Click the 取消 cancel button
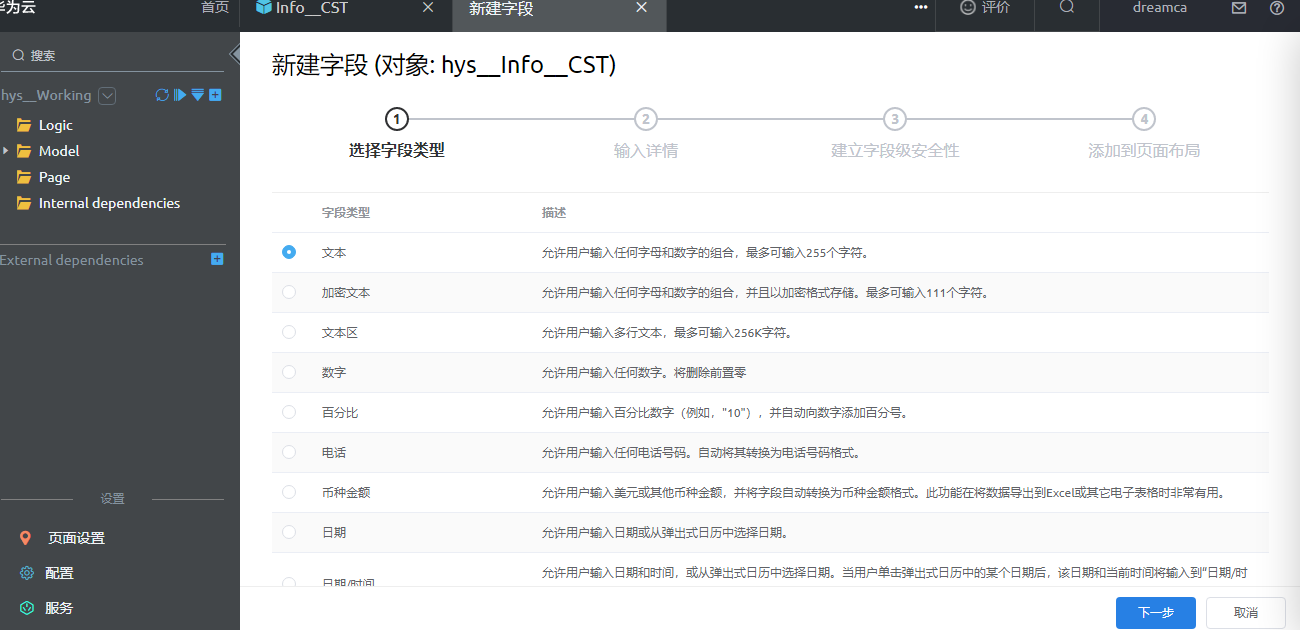 click(x=1246, y=612)
